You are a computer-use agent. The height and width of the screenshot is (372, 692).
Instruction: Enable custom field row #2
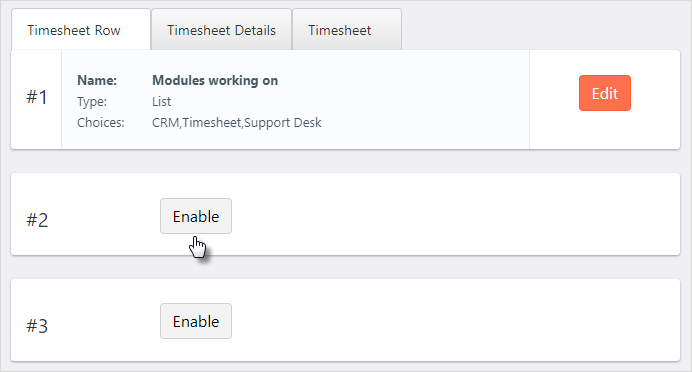(x=196, y=216)
